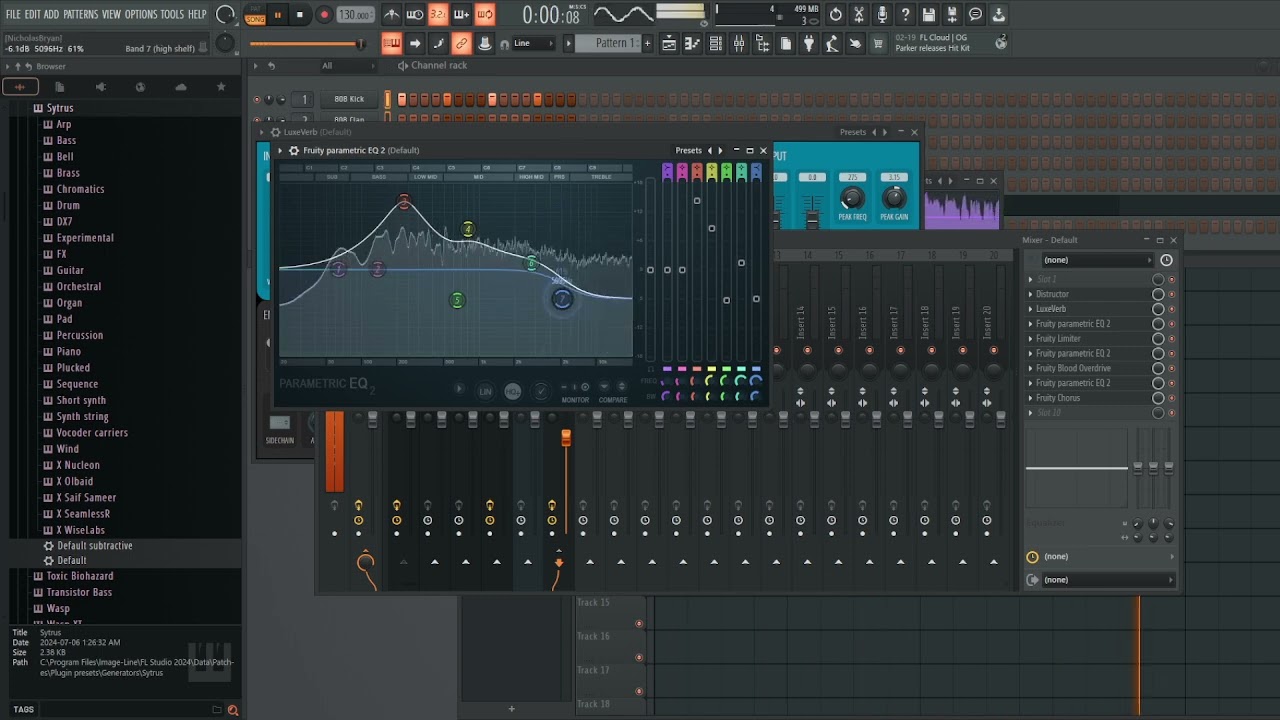The width and height of the screenshot is (1280, 720).
Task: Click the microphone recording icon
Action: 882,15
